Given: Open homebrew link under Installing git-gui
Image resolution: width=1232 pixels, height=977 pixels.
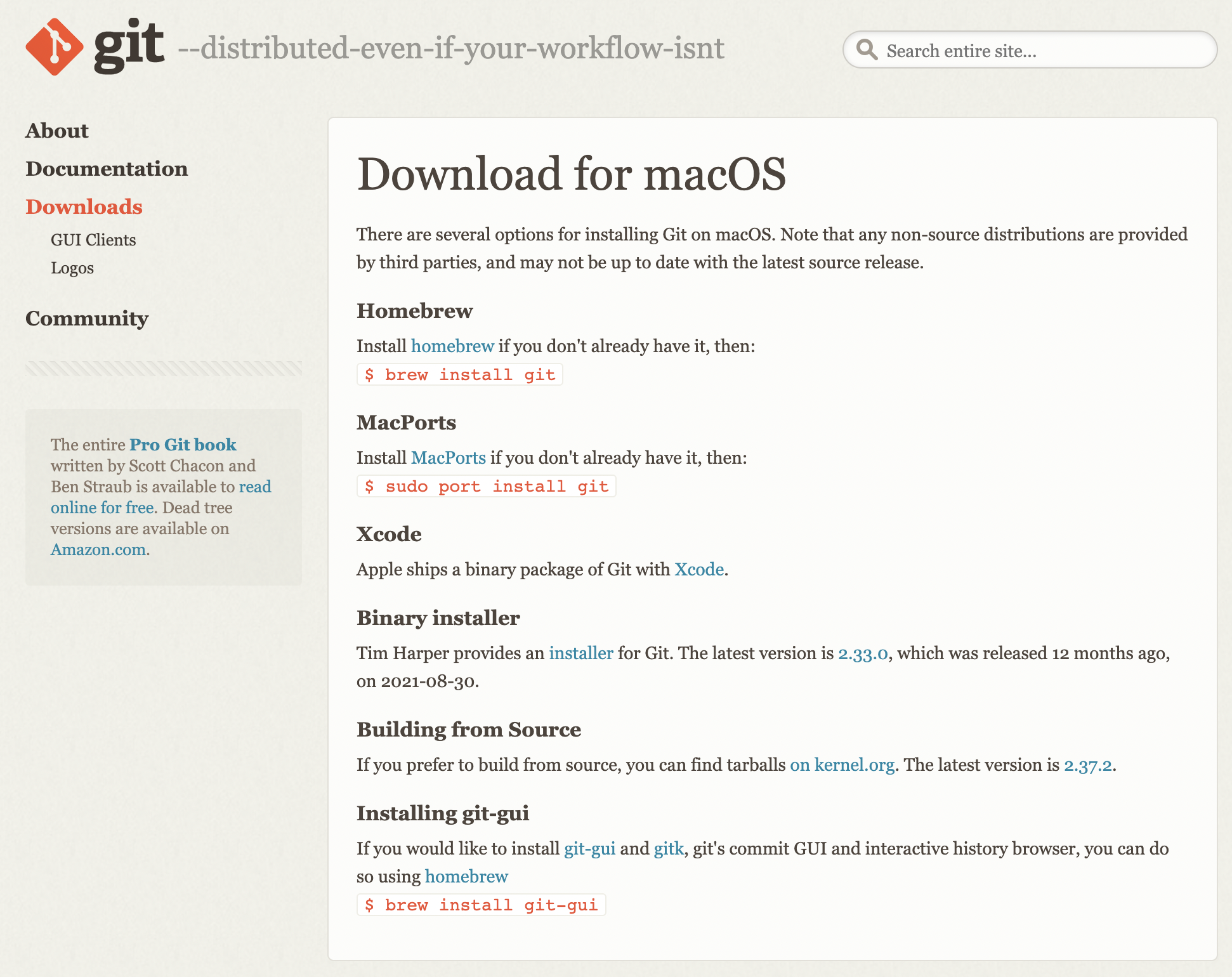Looking at the screenshot, I should (466, 876).
